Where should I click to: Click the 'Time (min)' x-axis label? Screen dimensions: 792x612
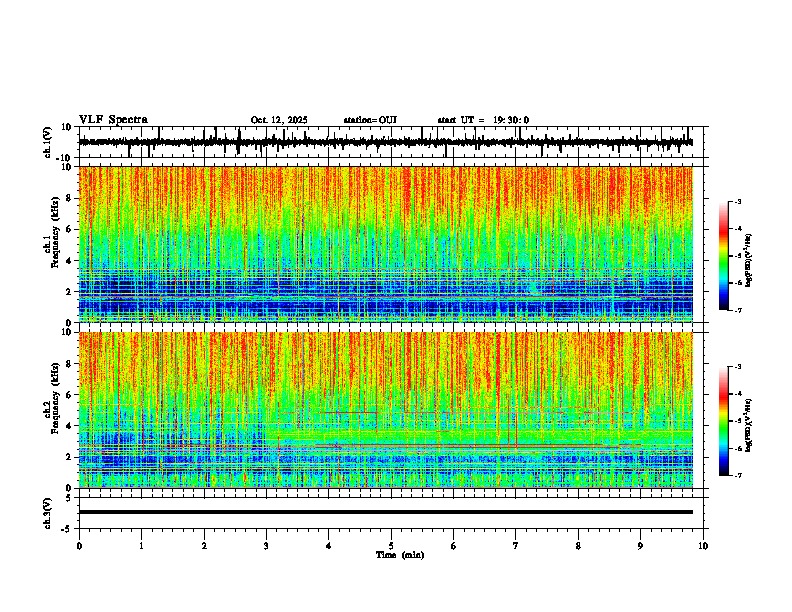(400, 555)
